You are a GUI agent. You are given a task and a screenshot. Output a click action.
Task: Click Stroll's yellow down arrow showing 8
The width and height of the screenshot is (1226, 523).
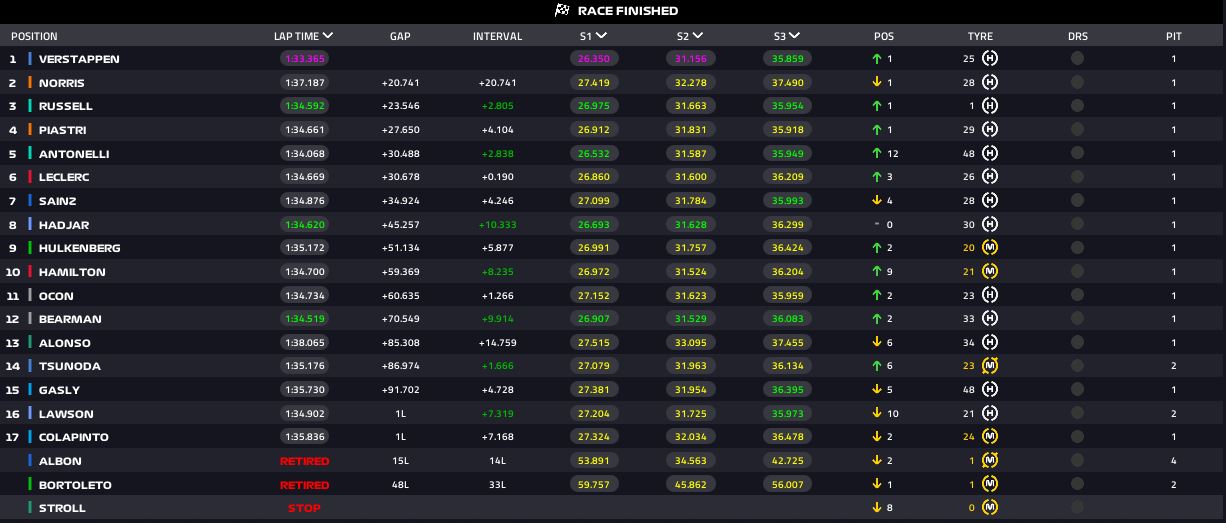[x=877, y=508]
